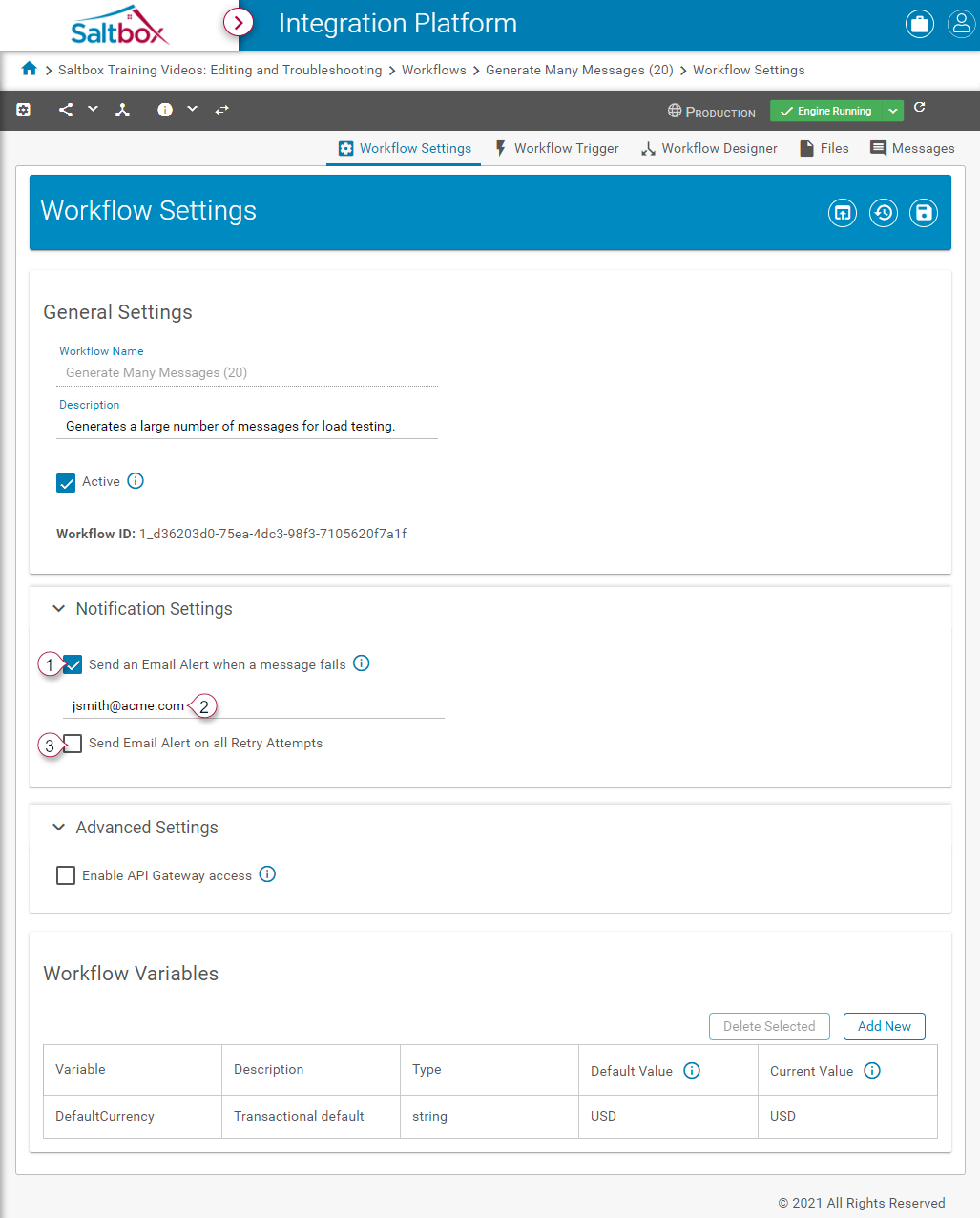This screenshot has width=980, height=1218.
Task: Expand the side navigation arrow button
Action: pos(239,22)
